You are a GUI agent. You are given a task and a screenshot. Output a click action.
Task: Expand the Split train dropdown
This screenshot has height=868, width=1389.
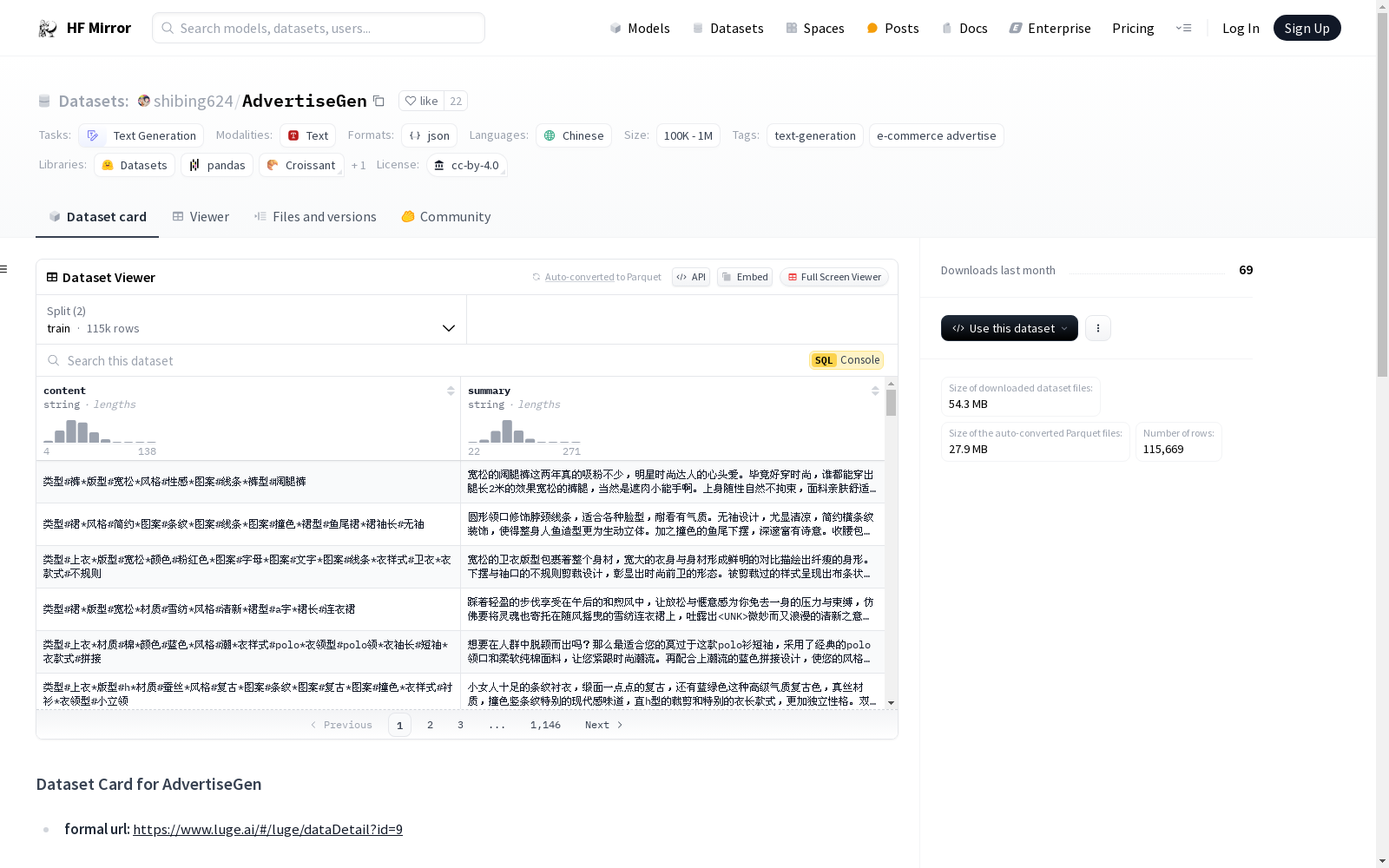(x=252, y=319)
